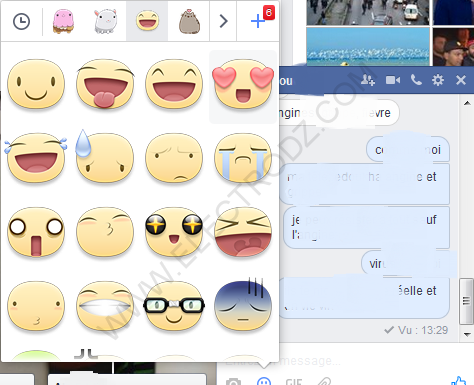Pick the shocked open-mouth sticker
The image size is (474, 385).
pos(36,232)
